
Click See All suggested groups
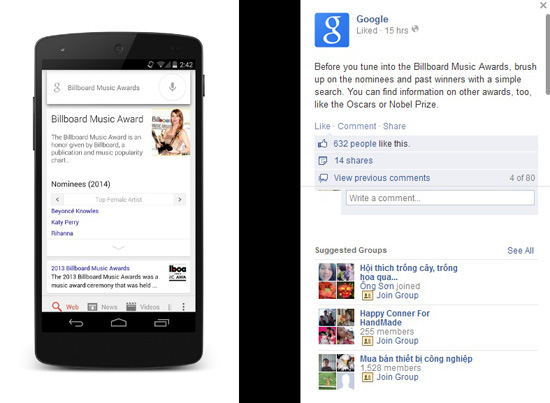pos(521,250)
